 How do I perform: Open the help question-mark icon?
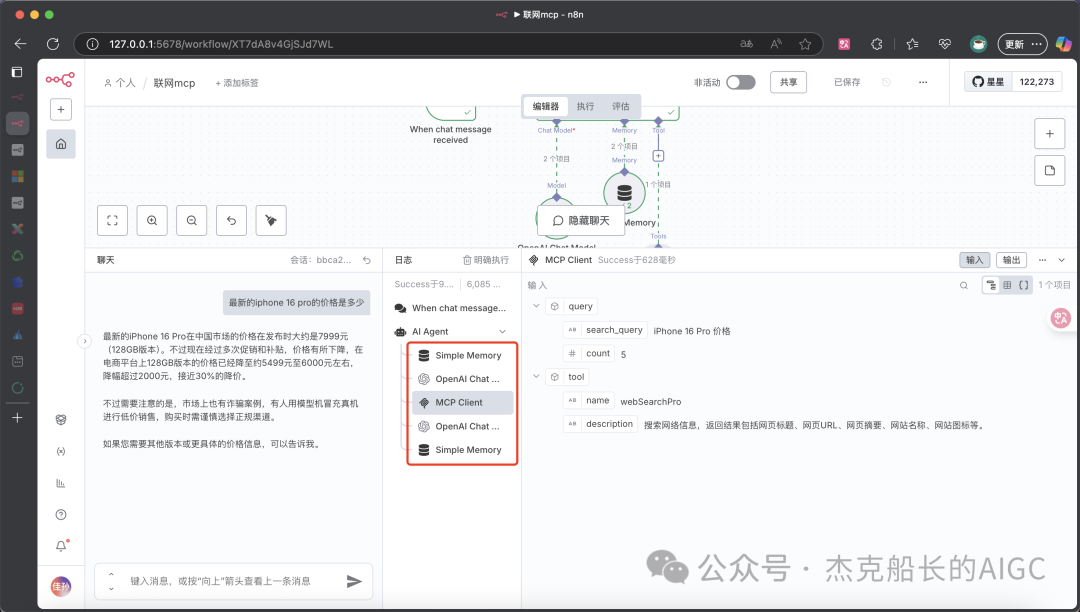coord(61,515)
